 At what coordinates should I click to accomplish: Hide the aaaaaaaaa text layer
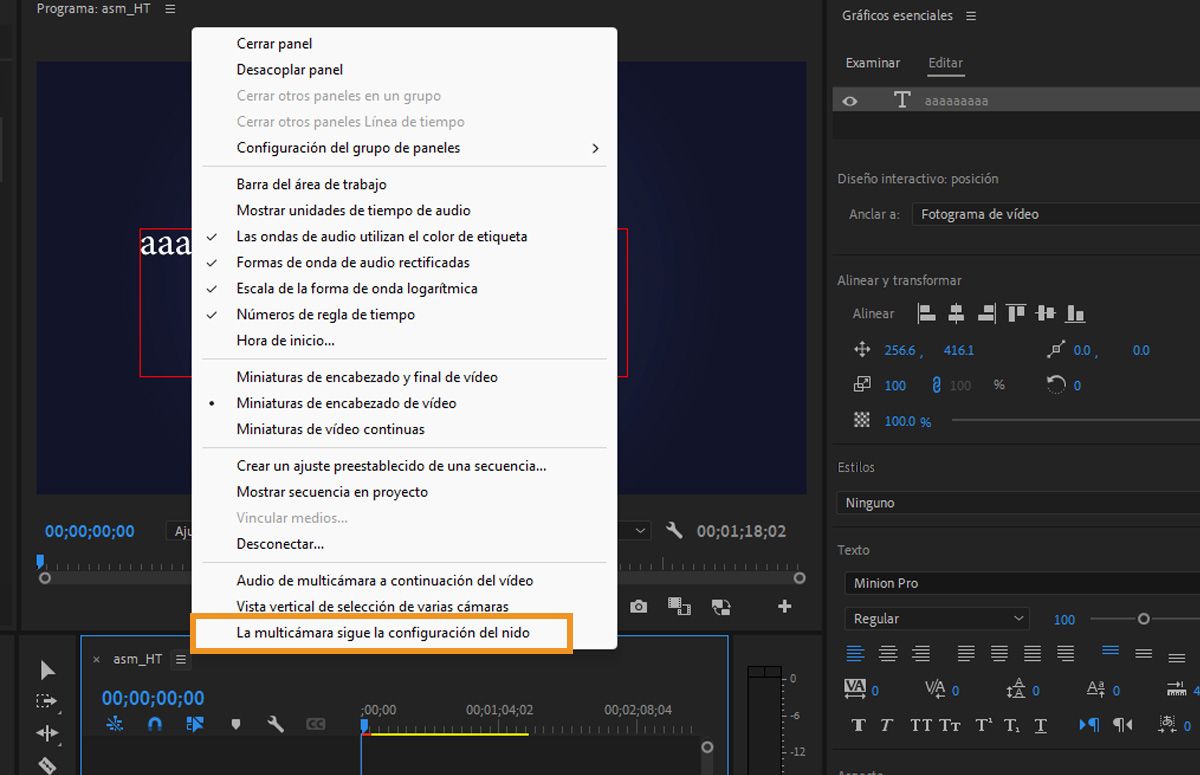pos(850,101)
